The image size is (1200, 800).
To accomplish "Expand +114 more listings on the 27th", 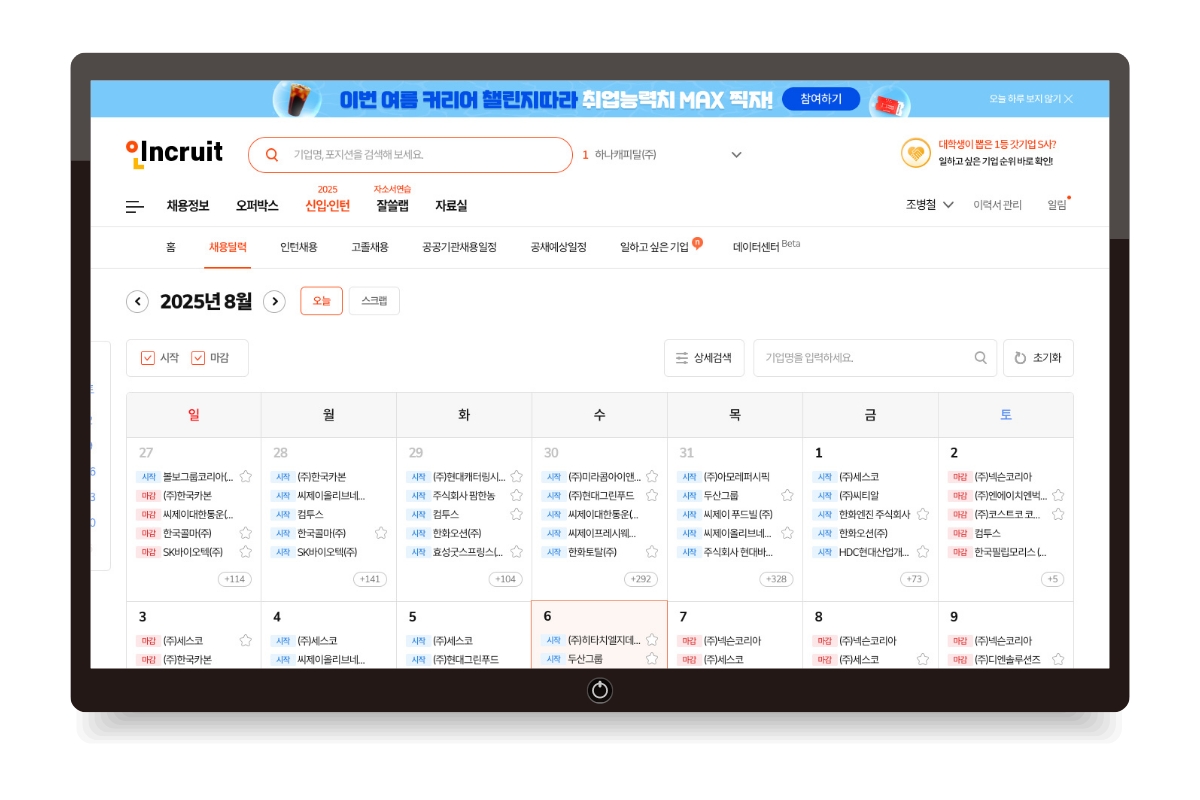I will [235, 579].
